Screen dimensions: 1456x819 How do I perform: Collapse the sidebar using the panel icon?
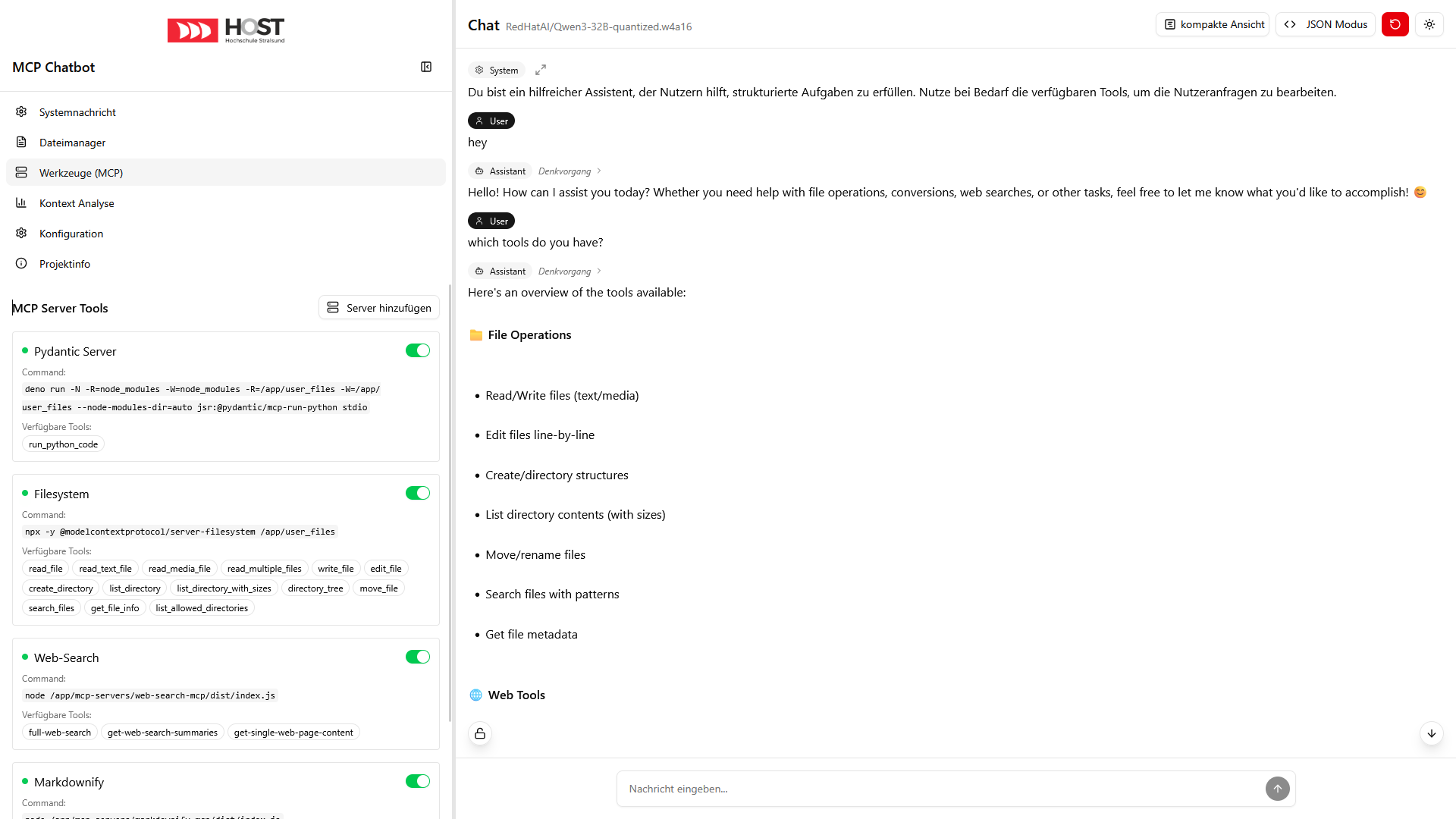tap(426, 67)
